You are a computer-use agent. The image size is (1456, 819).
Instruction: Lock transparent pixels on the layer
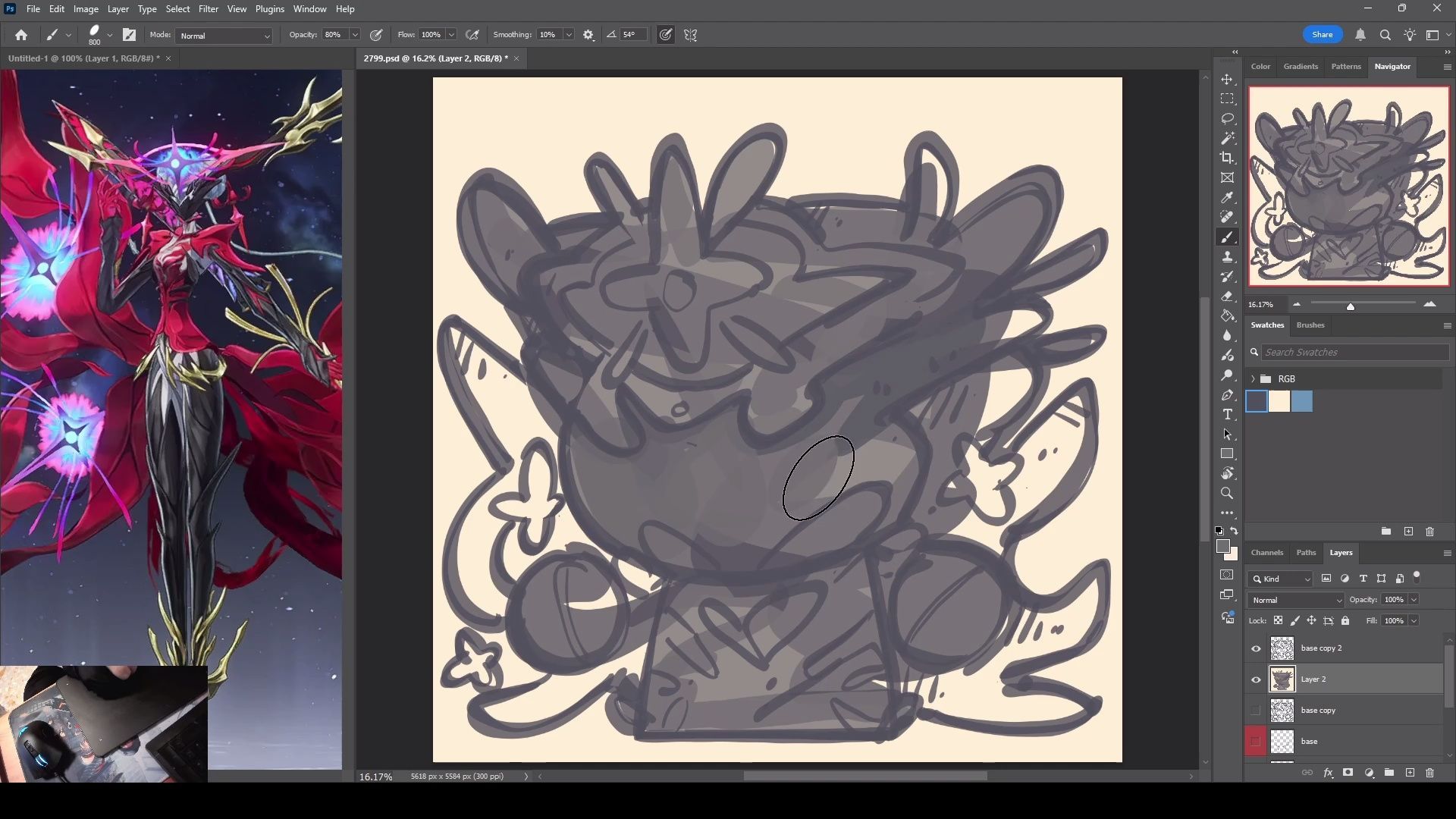(1278, 620)
